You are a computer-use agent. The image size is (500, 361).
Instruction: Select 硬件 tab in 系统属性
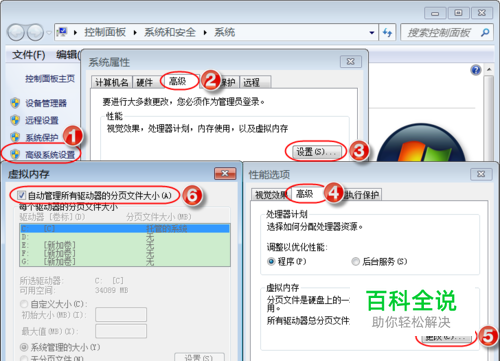point(145,82)
